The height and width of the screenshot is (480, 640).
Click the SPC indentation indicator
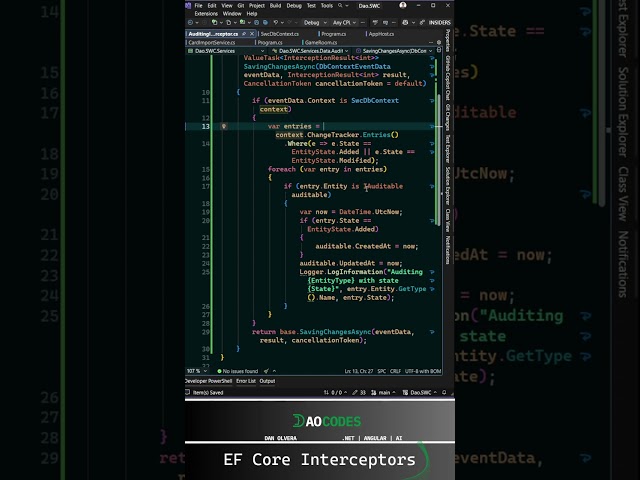click(382, 371)
